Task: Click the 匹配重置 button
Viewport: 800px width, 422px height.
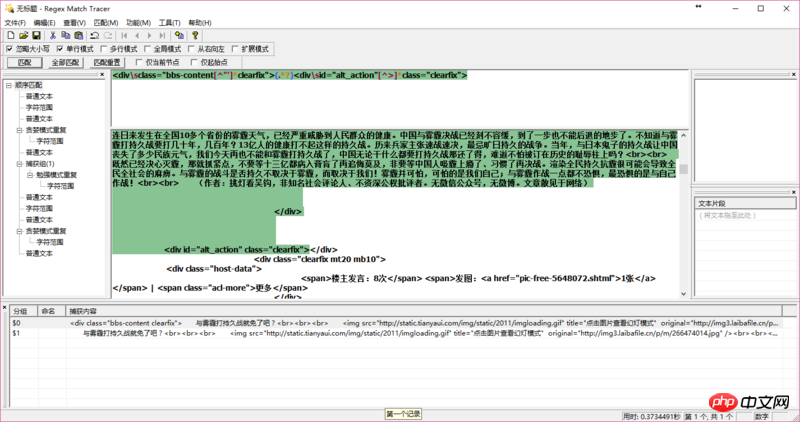Action: (x=107, y=62)
